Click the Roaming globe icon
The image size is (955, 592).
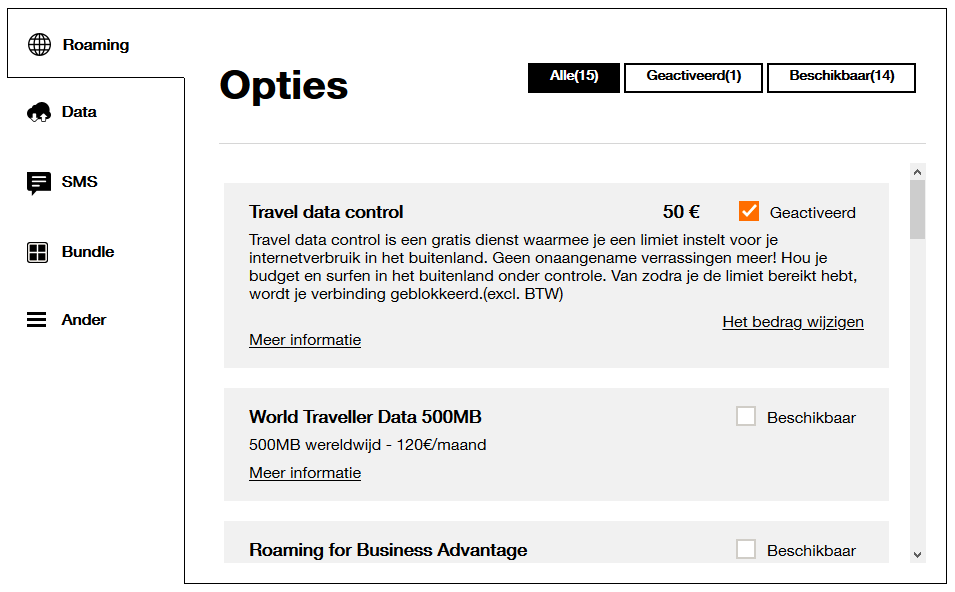[39, 45]
